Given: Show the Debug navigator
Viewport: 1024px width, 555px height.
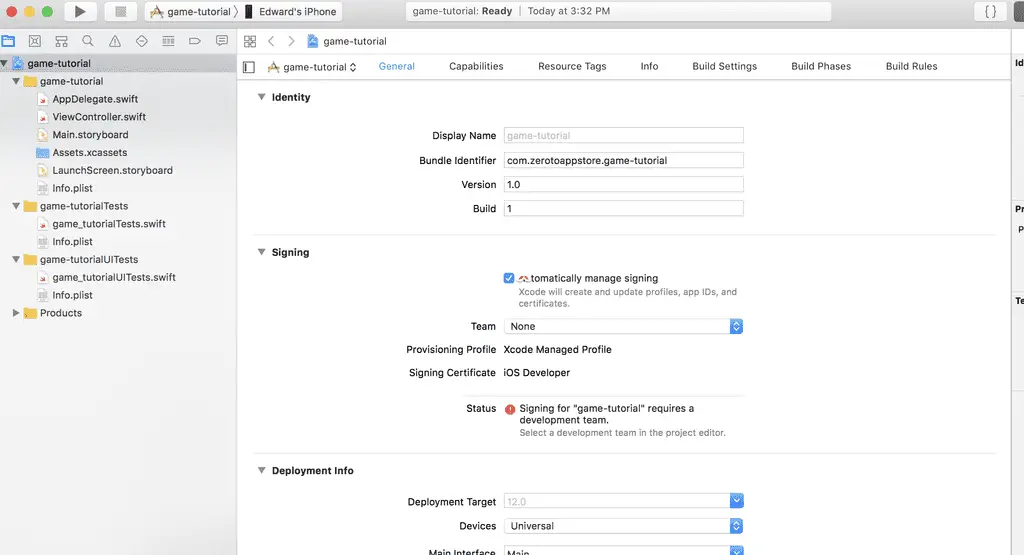Looking at the screenshot, I should 168,41.
